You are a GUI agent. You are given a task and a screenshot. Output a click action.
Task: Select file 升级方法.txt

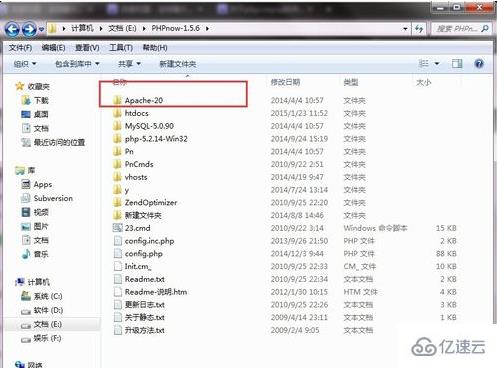(145, 330)
